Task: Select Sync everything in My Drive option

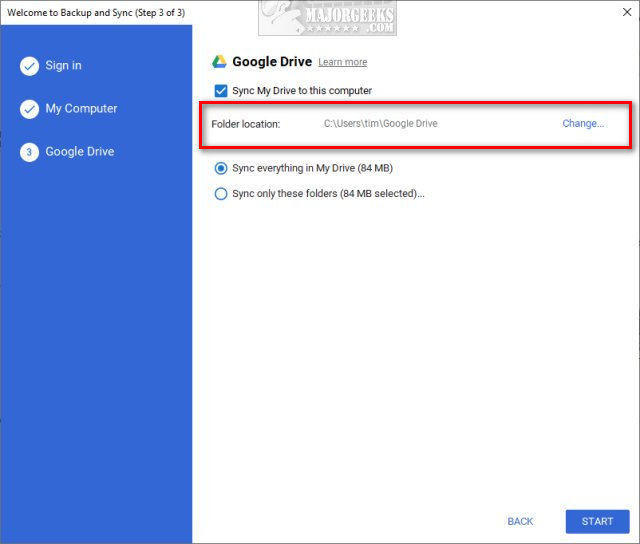Action: click(221, 168)
